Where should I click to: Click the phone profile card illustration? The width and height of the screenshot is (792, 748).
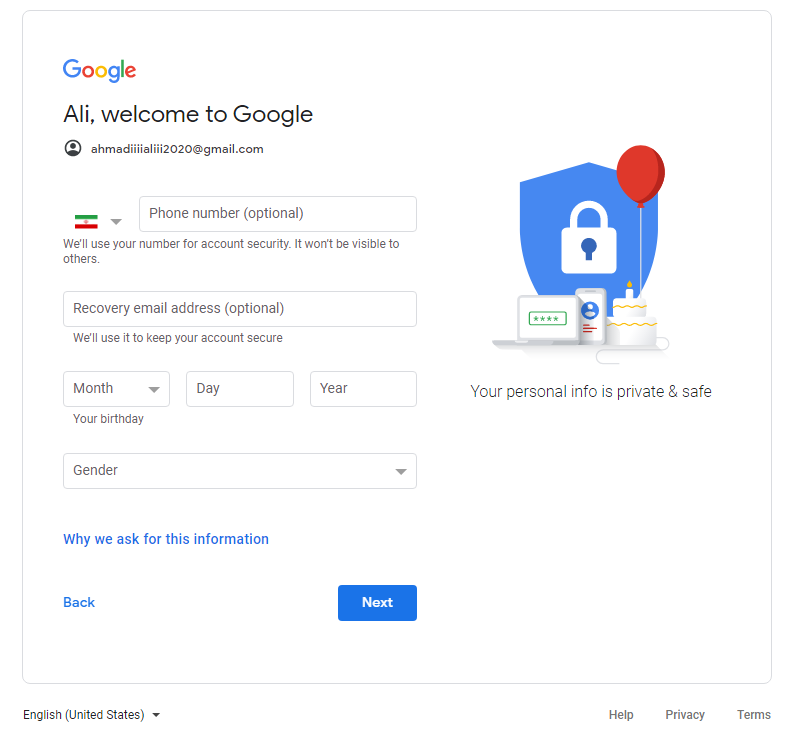click(x=590, y=316)
